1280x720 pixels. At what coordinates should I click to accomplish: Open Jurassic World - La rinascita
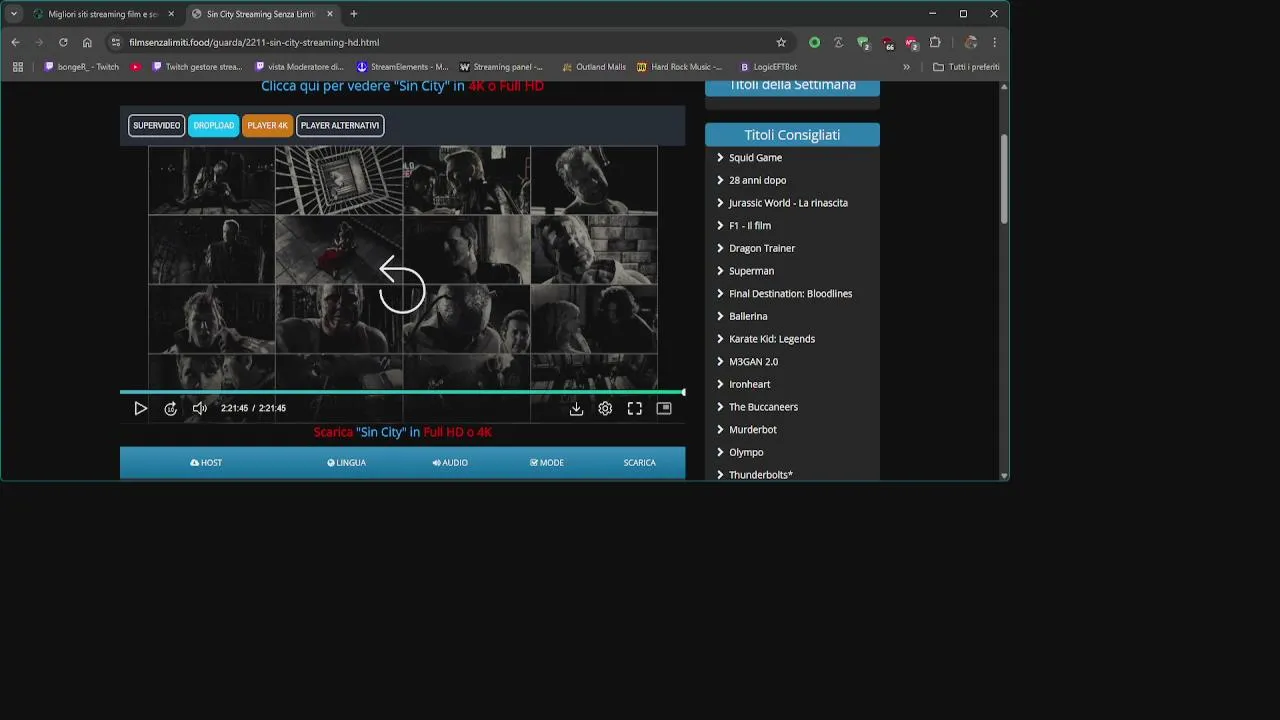(x=788, y=203)
